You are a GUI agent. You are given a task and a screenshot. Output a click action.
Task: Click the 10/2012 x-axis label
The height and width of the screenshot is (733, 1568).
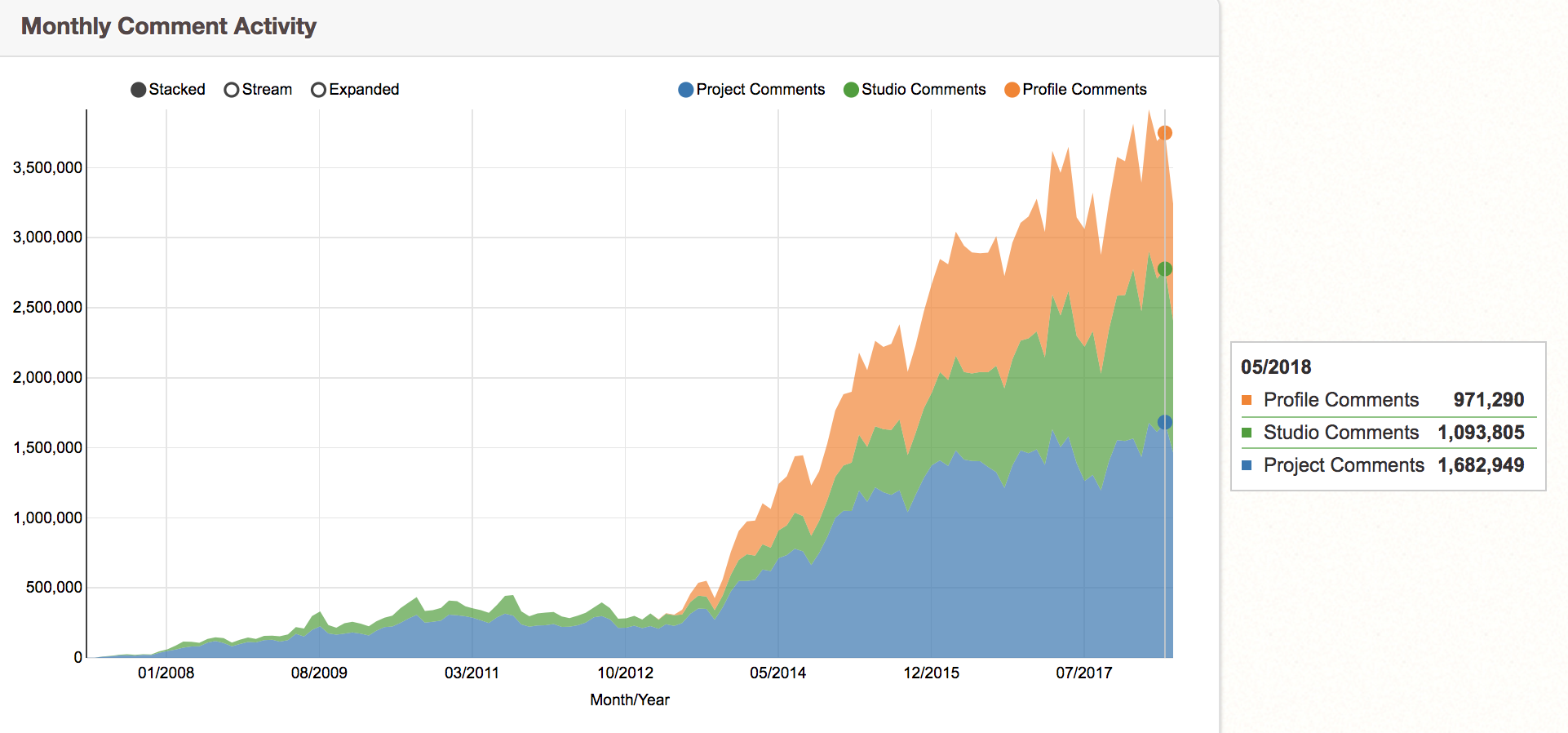625,673
